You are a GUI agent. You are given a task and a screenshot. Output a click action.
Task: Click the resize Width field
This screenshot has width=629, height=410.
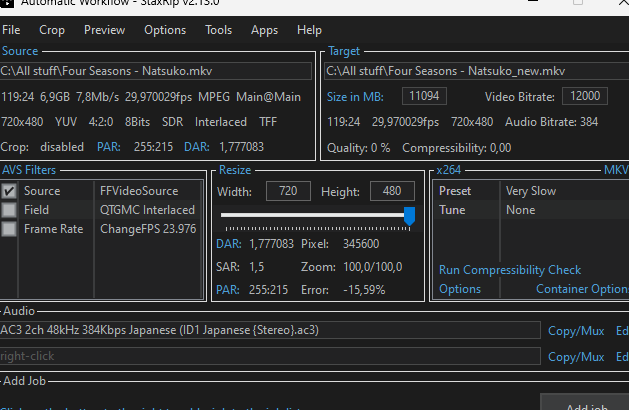coord(288,191)
